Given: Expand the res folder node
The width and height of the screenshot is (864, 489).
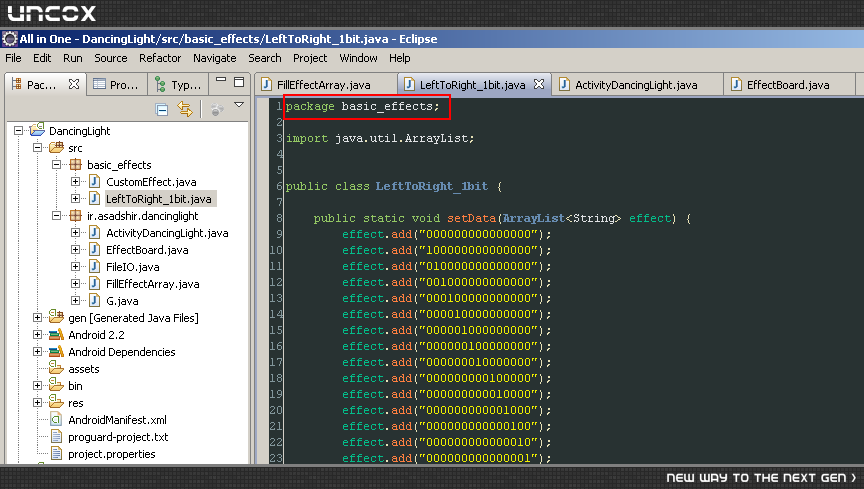Looking at the screenshot, I should 37,403.
